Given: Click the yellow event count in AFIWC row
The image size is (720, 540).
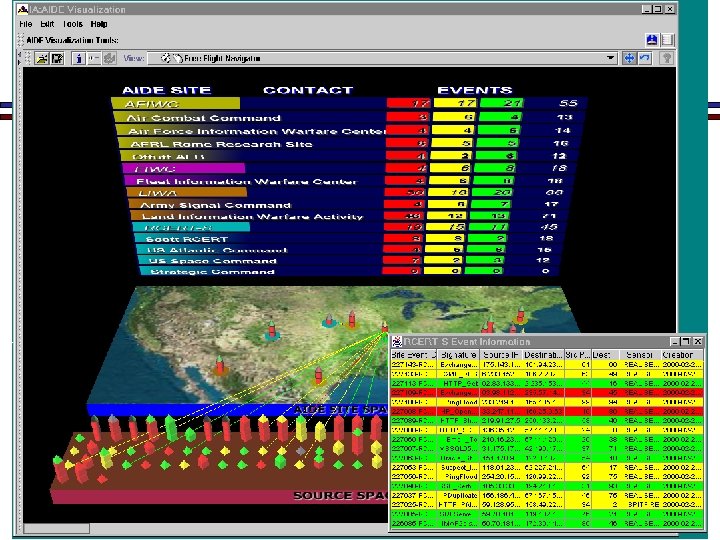Looking at the screenshot, I should click(456, 103).
